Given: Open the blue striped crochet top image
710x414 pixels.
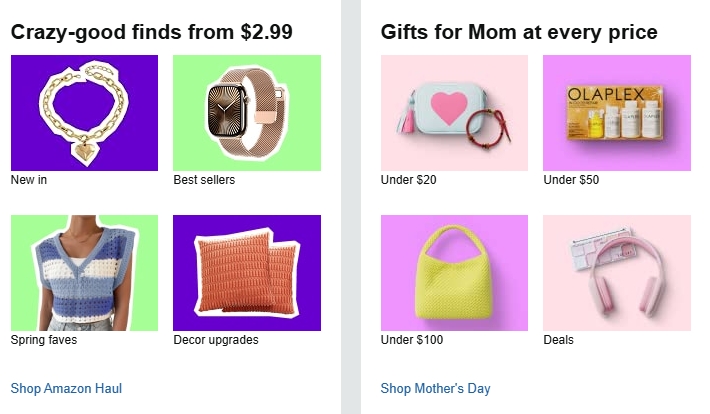Looking at the screenshot, I should [84, 273].
